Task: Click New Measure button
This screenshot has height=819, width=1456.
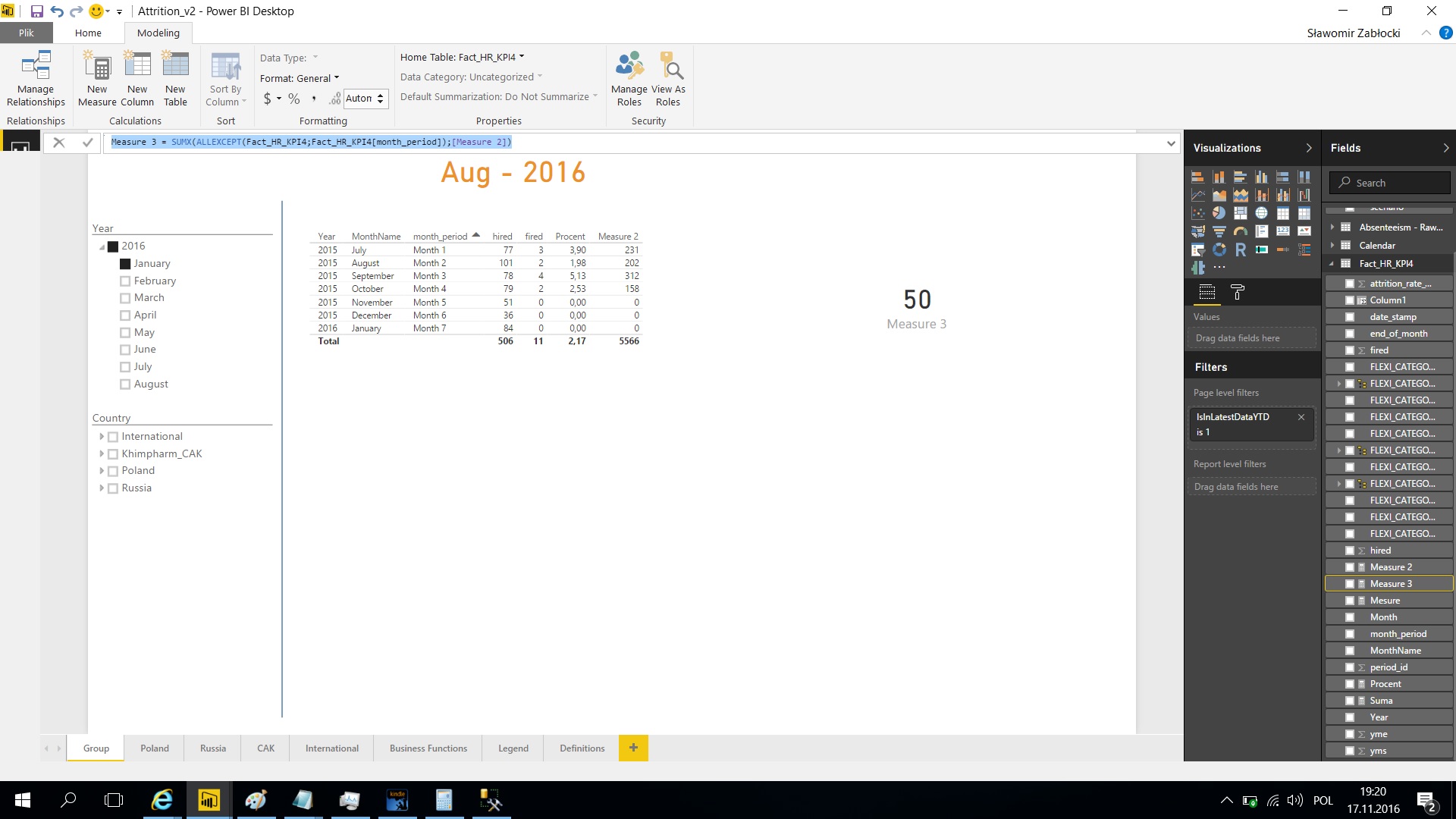Action: [97, 79]
